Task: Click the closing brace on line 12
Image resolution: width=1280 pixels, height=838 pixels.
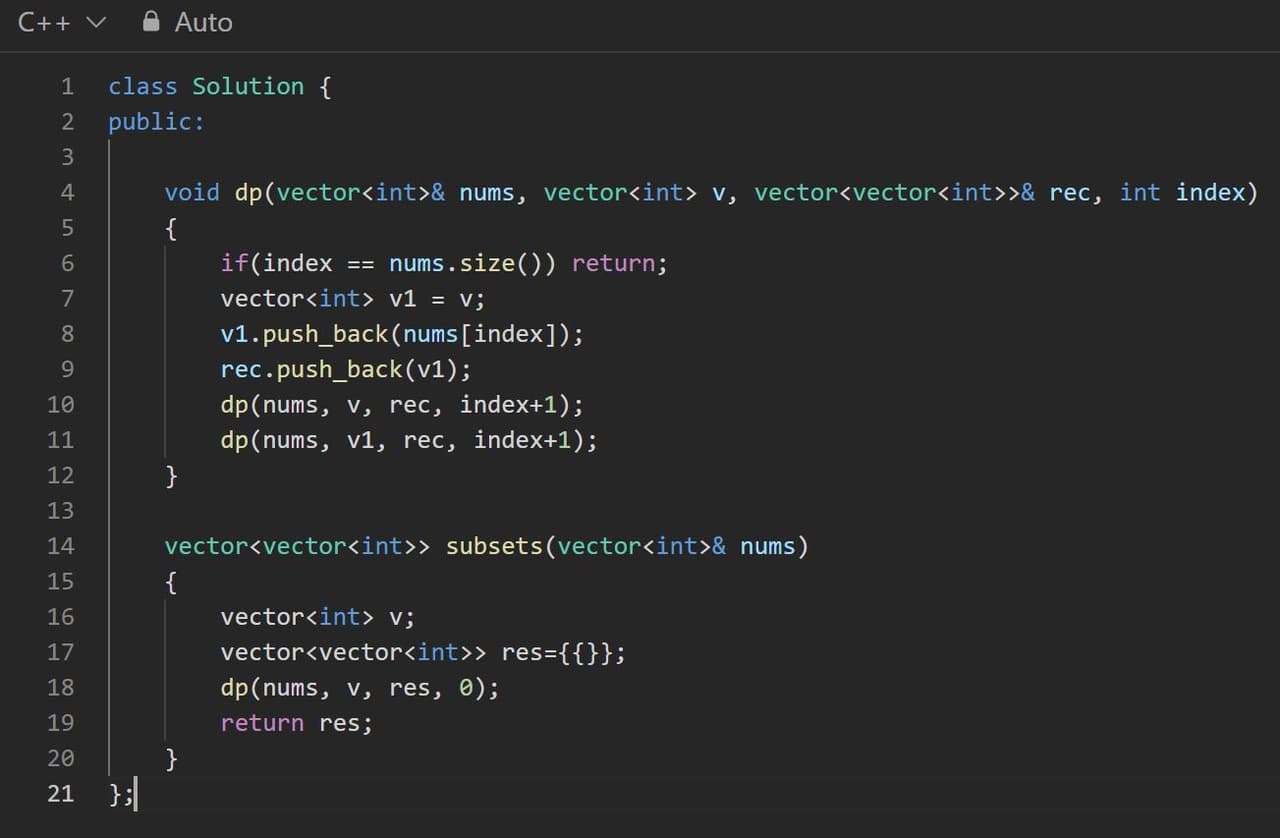Action: point(171,476)
